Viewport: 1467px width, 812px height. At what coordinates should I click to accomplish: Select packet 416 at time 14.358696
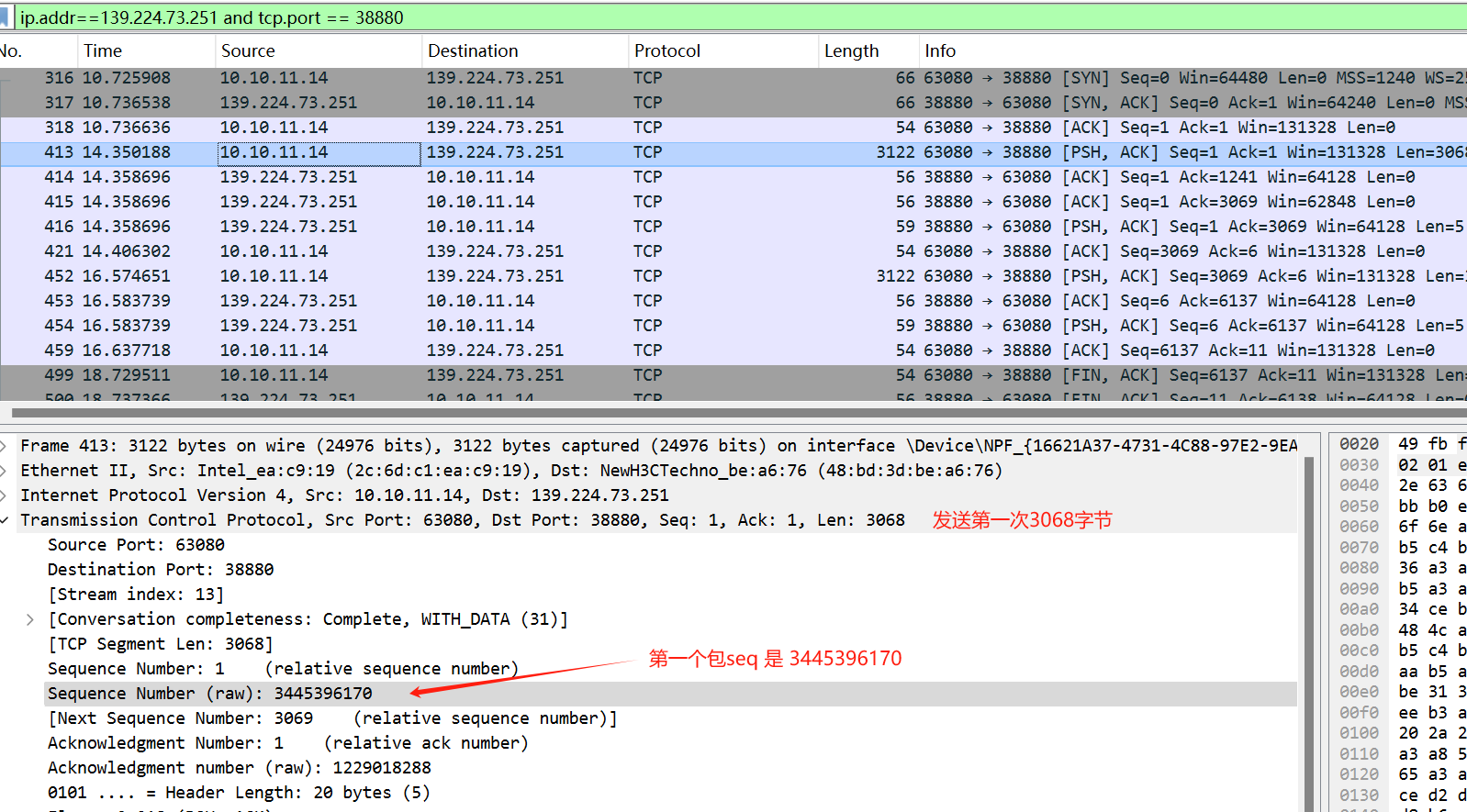coord(733,227)
